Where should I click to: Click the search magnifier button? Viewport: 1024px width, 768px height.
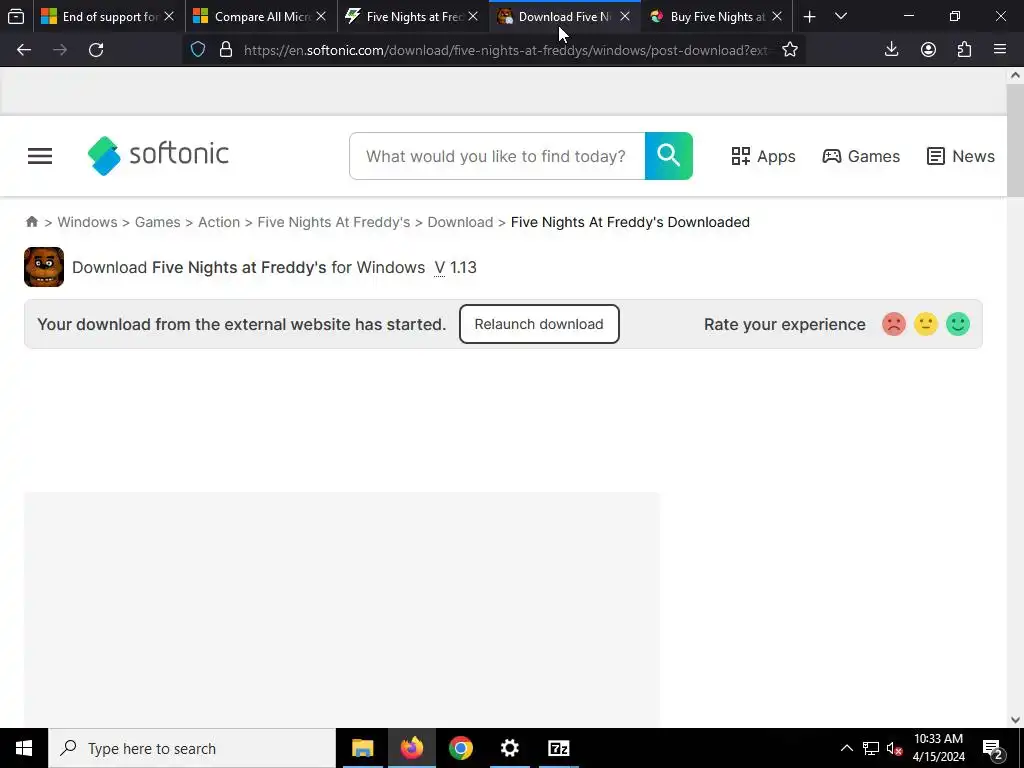tap(669, 156)
